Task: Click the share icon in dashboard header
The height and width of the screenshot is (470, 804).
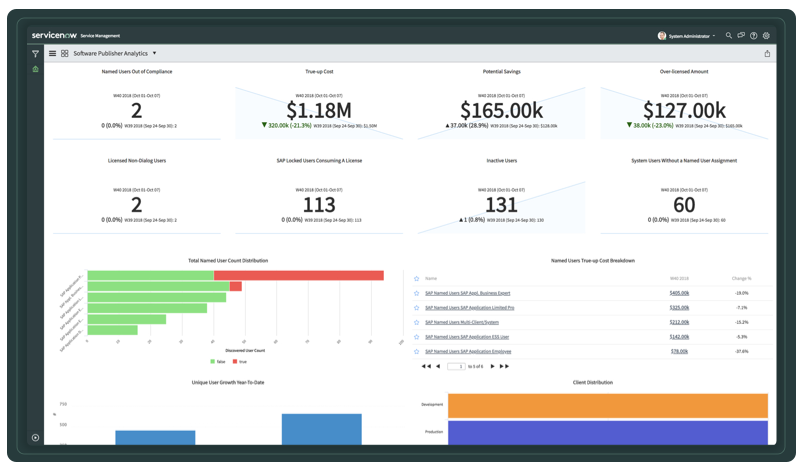Action: coord(767,53)
